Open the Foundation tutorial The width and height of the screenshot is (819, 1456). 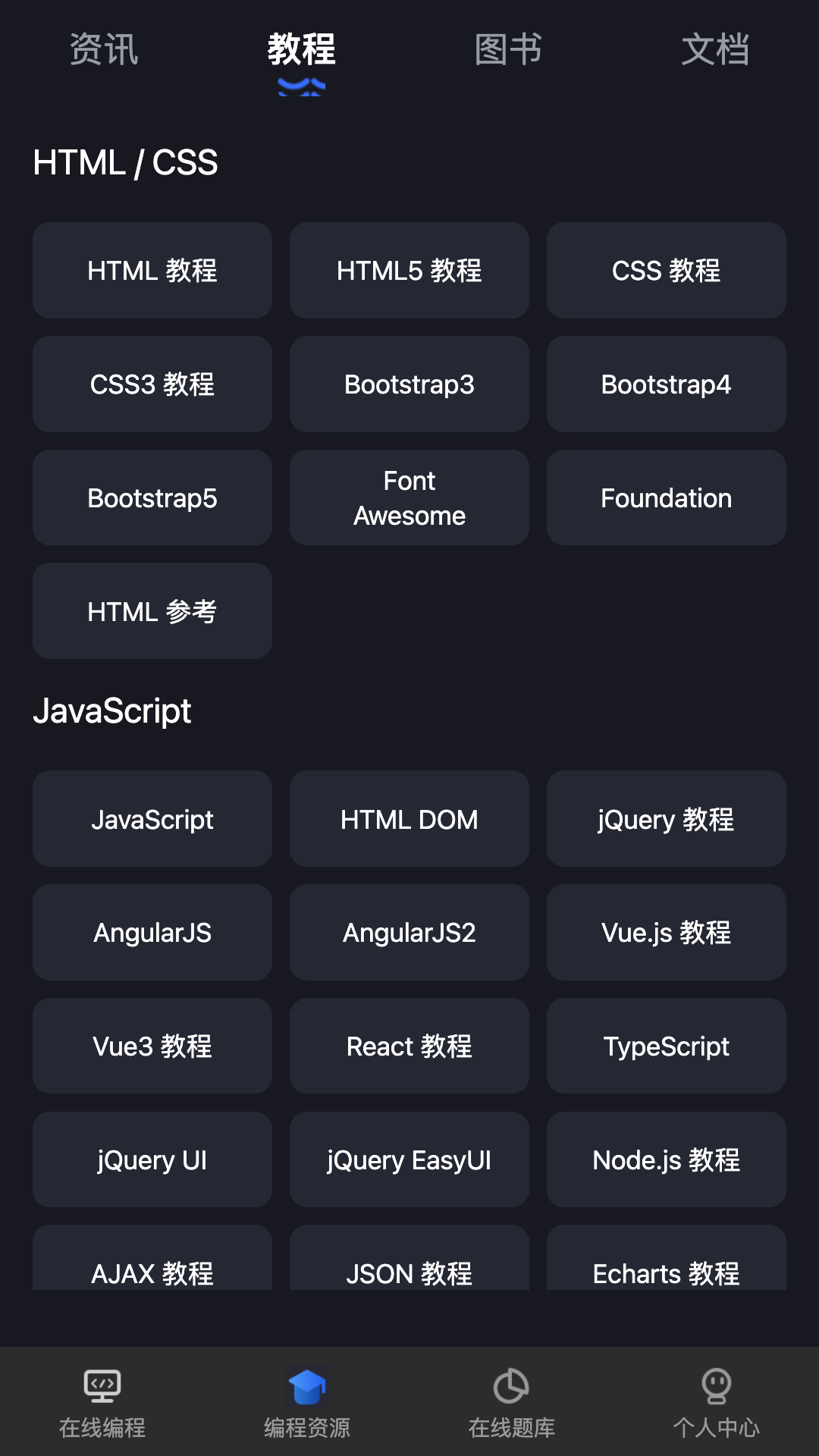coord(666,498)
